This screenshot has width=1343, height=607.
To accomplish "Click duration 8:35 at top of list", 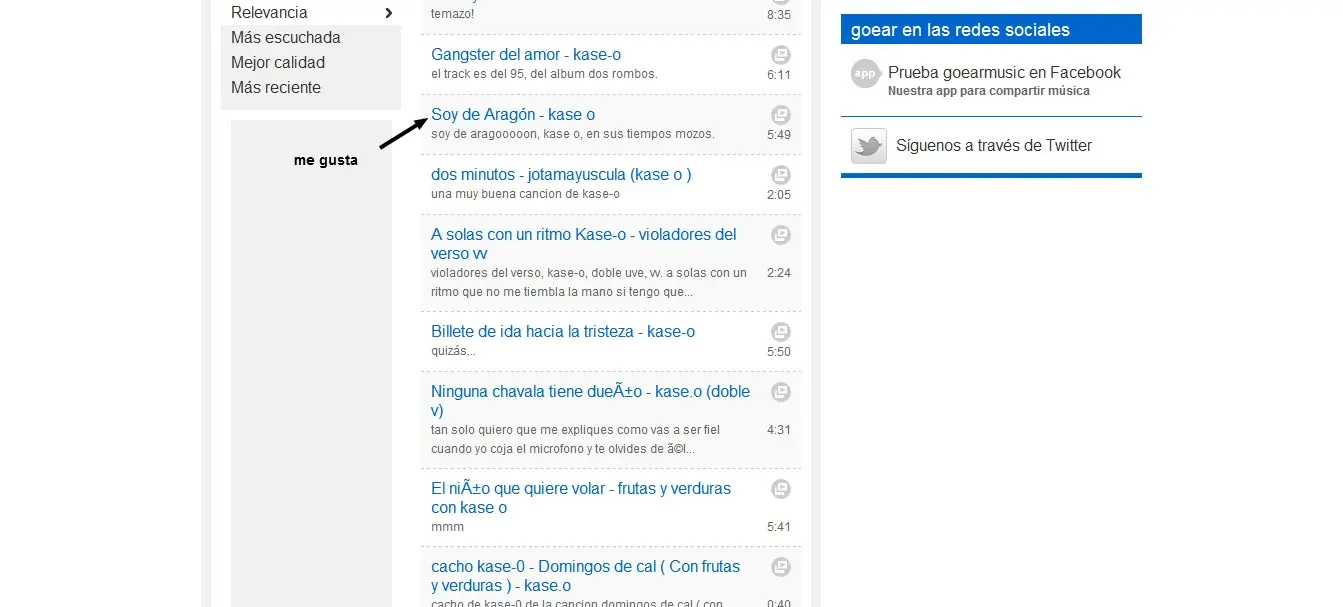I will tap(779, 15).
